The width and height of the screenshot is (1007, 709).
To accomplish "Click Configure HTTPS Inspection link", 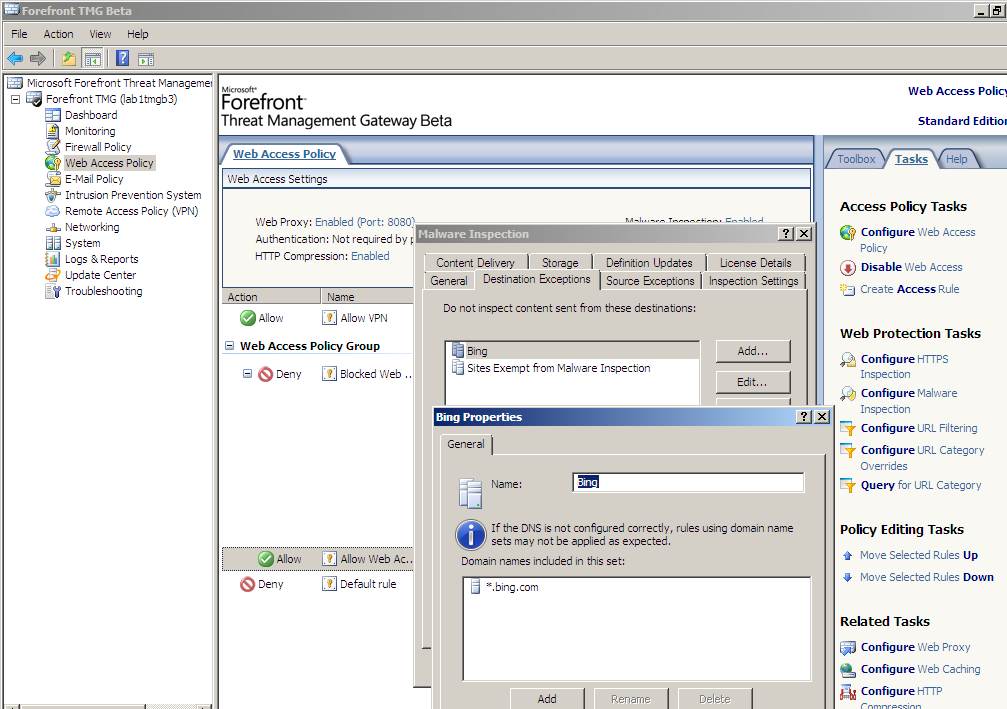I will (904, 366).
